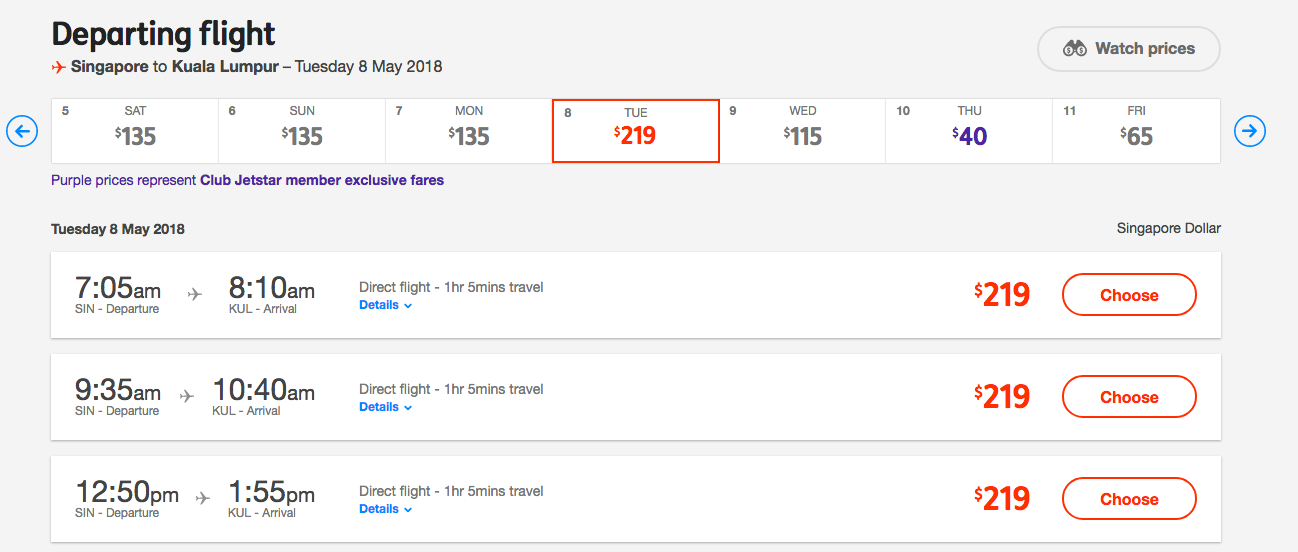Choose the 9:35am departing flight

[x=1129, y=397]
